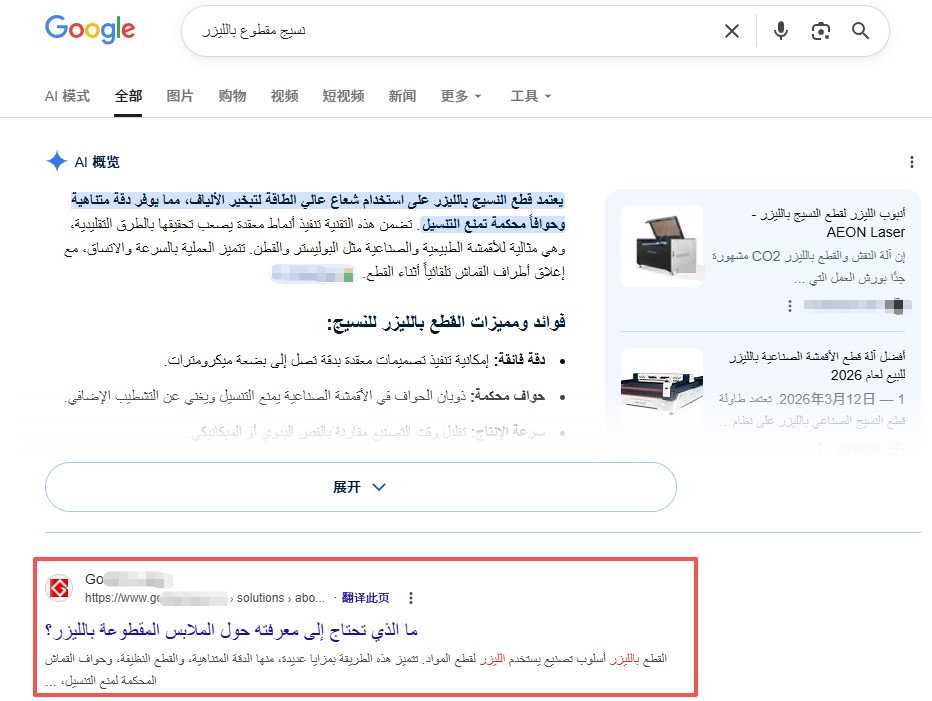Open three-dot menu beside search result URL
This screenshot has width=932, height=701.
coord(411,598)
